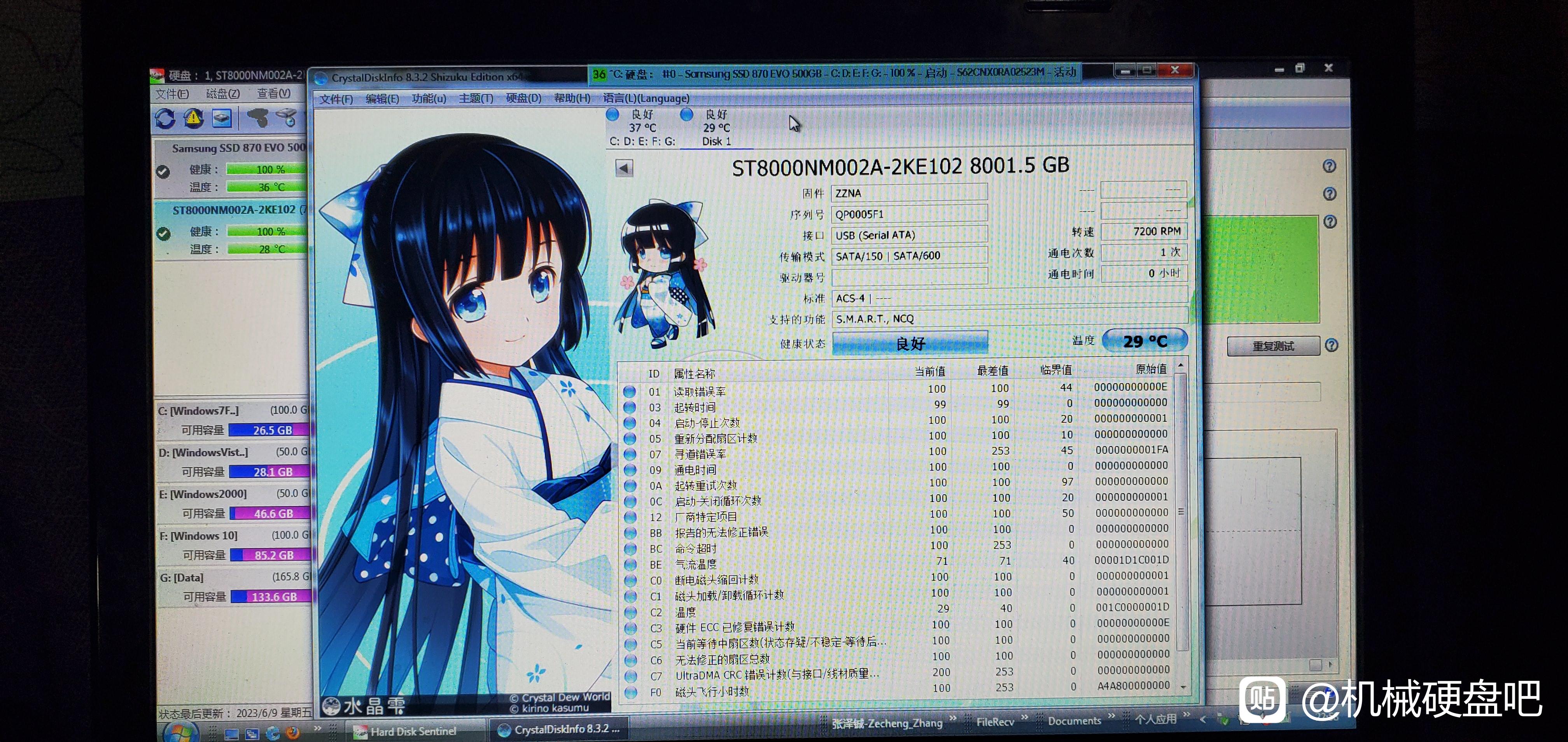Expand the Documents toolbar chevron
This screenshot has height=742, width=1568.
pos(1111,715)
